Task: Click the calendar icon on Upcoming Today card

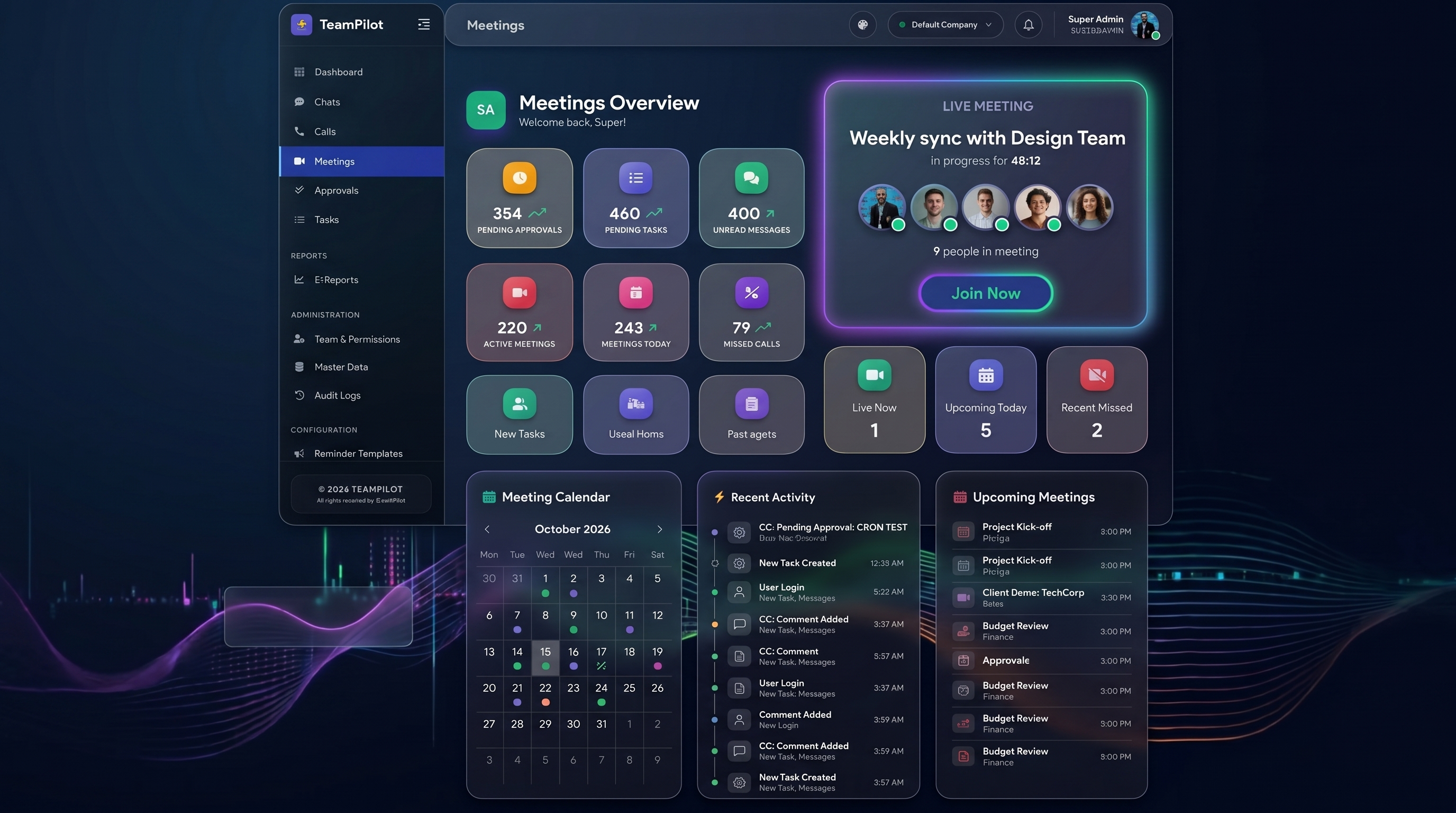Action: click(986, 375)
